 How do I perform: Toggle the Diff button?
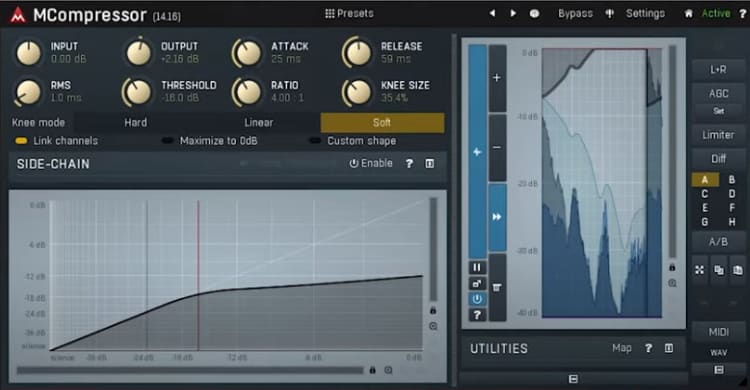[x=718, y=158]
